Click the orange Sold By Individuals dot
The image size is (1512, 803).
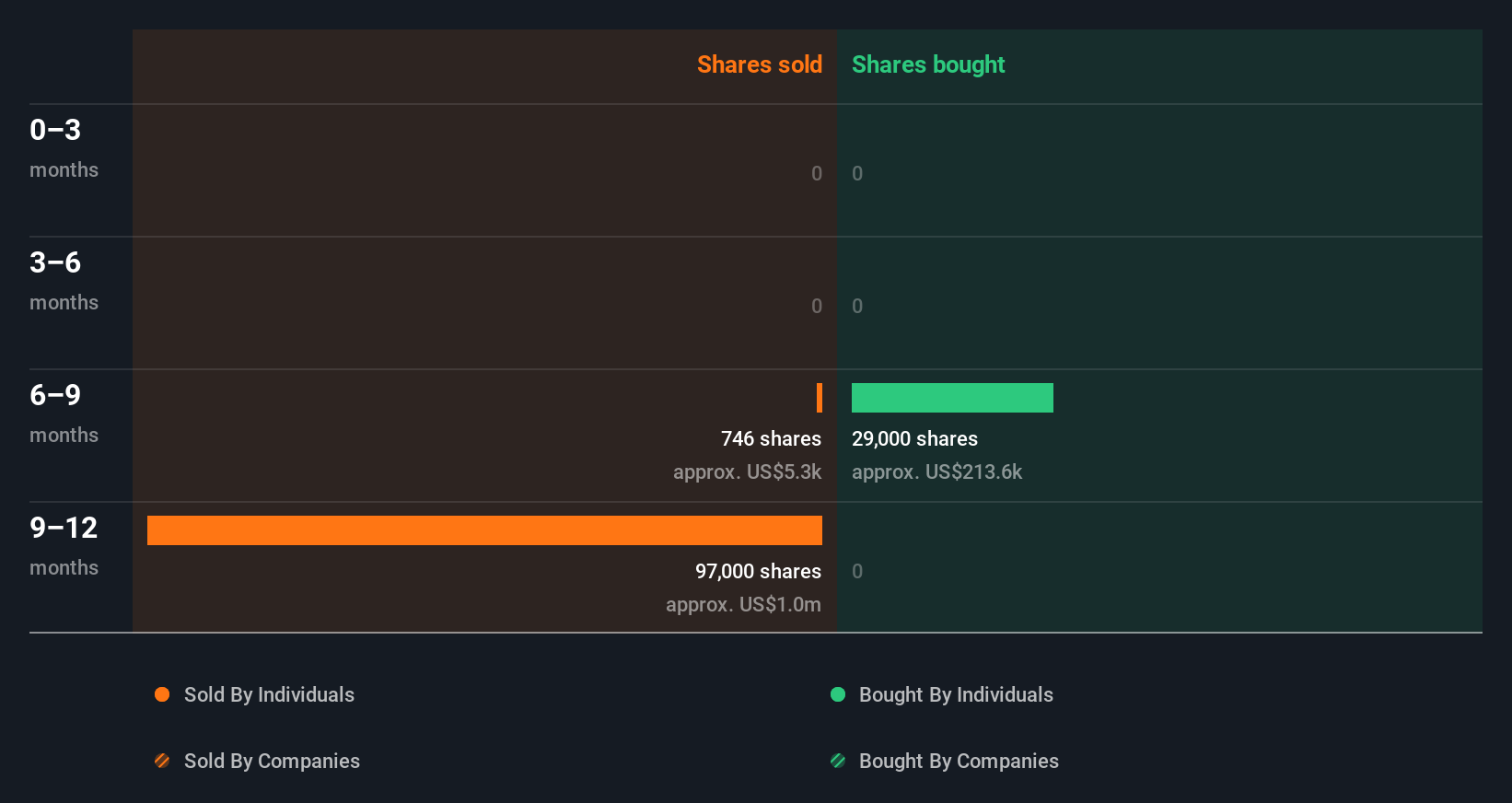tap(162, 694)
